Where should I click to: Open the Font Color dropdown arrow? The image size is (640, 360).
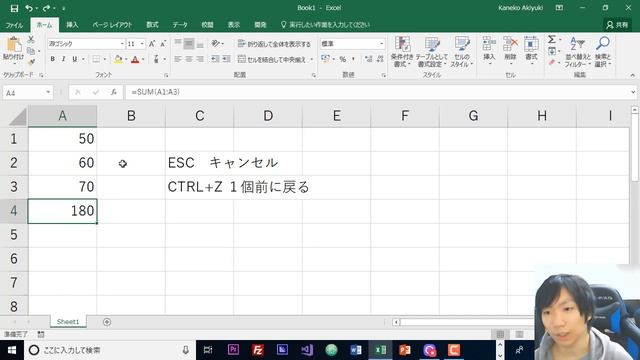(143, 60)
